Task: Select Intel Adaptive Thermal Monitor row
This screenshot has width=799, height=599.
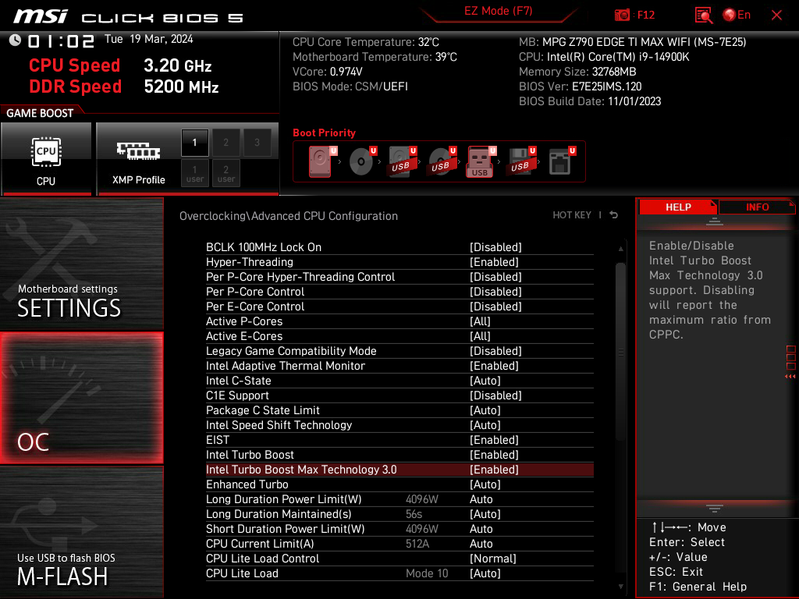Action: click(400, 366)
